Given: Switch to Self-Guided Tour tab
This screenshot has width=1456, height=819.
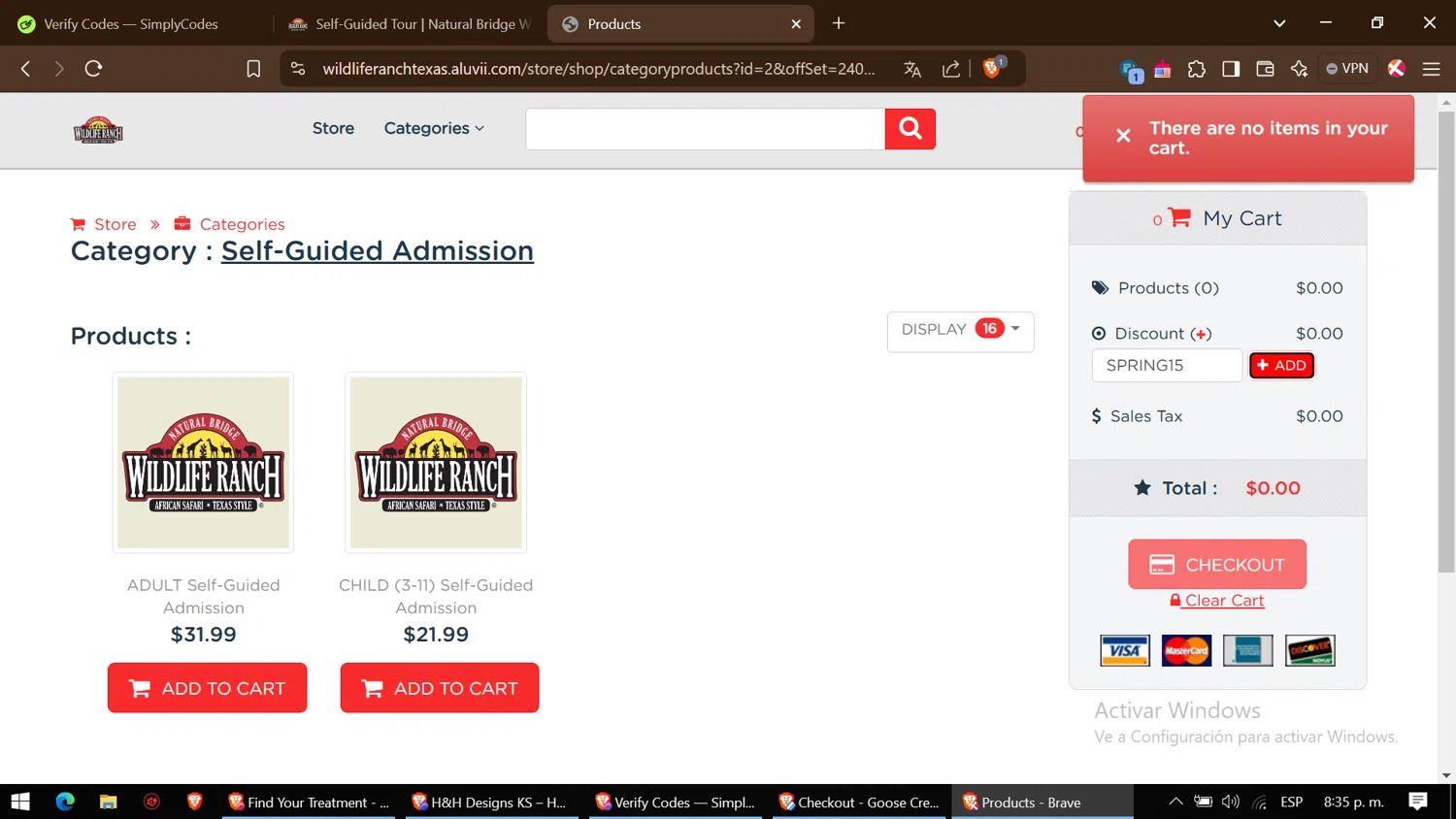Looking at the screenshot, I should pos(410,24).
